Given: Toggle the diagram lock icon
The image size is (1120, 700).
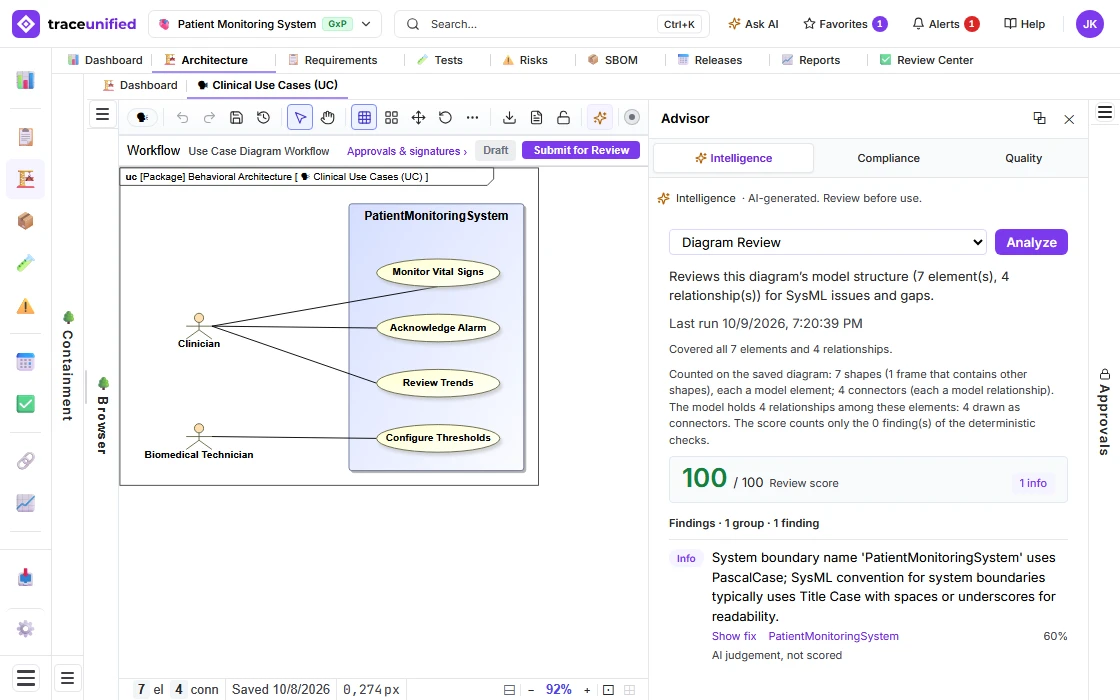Looking at the screenshot, I should pos(564,118).
